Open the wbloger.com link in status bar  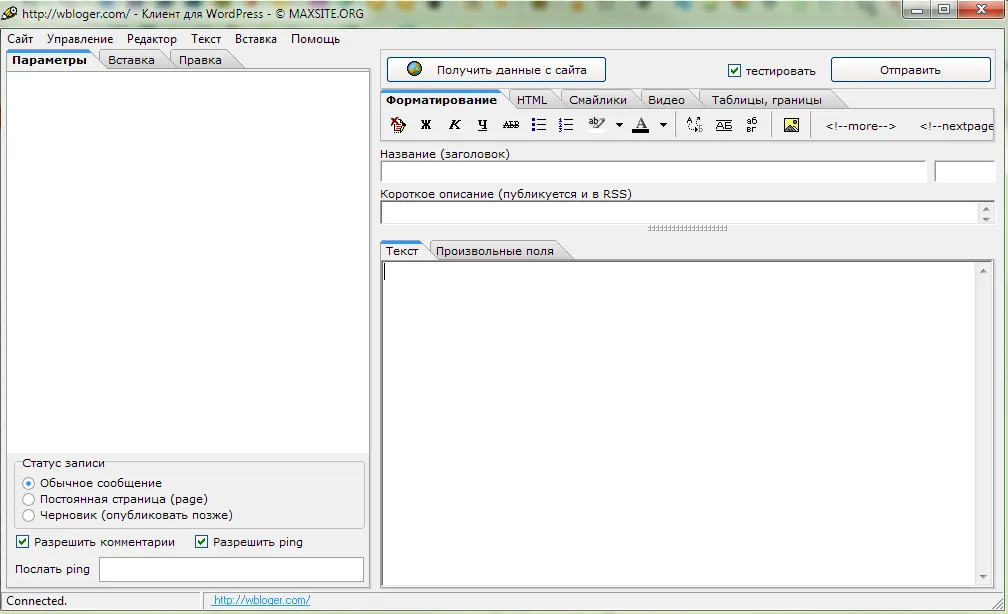262,600
